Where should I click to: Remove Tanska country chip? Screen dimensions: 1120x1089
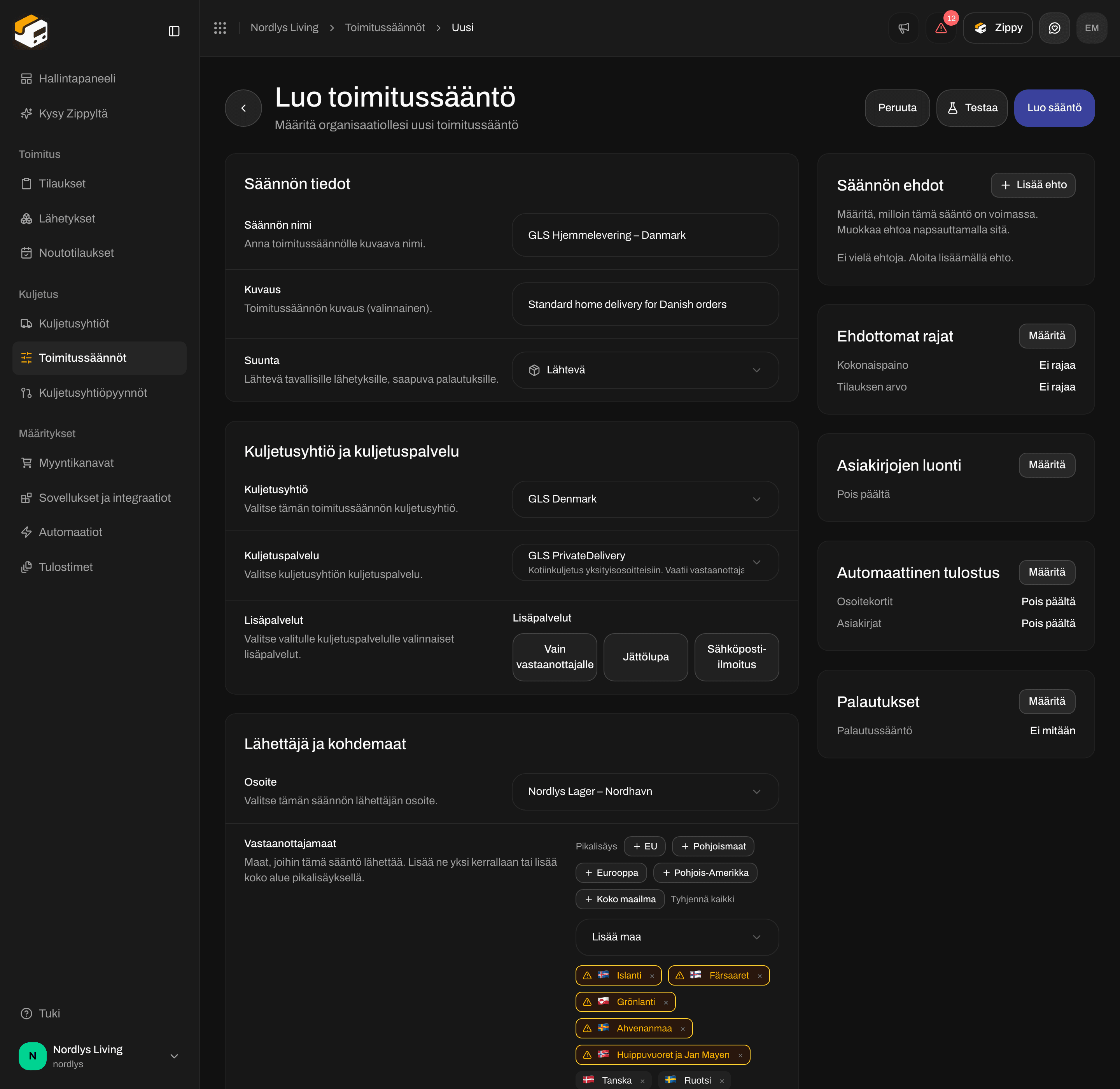point(642,1080)
